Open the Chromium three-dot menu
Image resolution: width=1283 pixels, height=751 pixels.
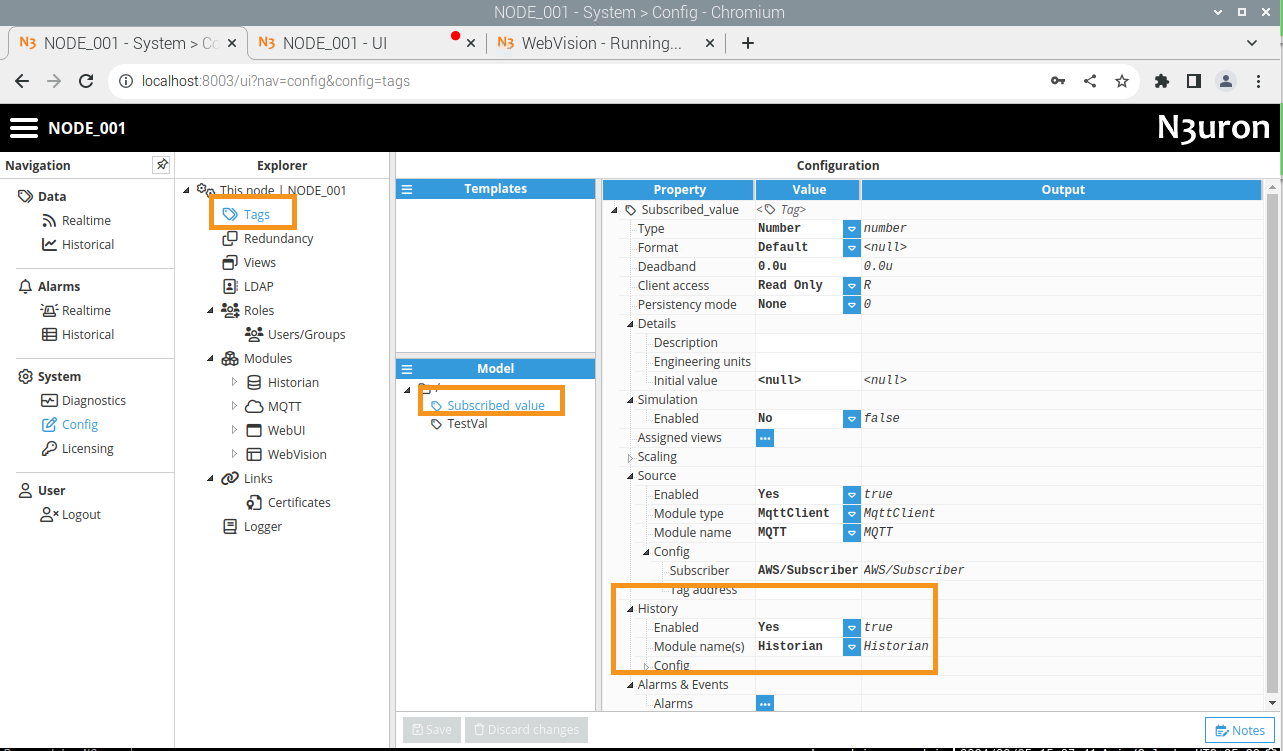[x=1257, y=81]
